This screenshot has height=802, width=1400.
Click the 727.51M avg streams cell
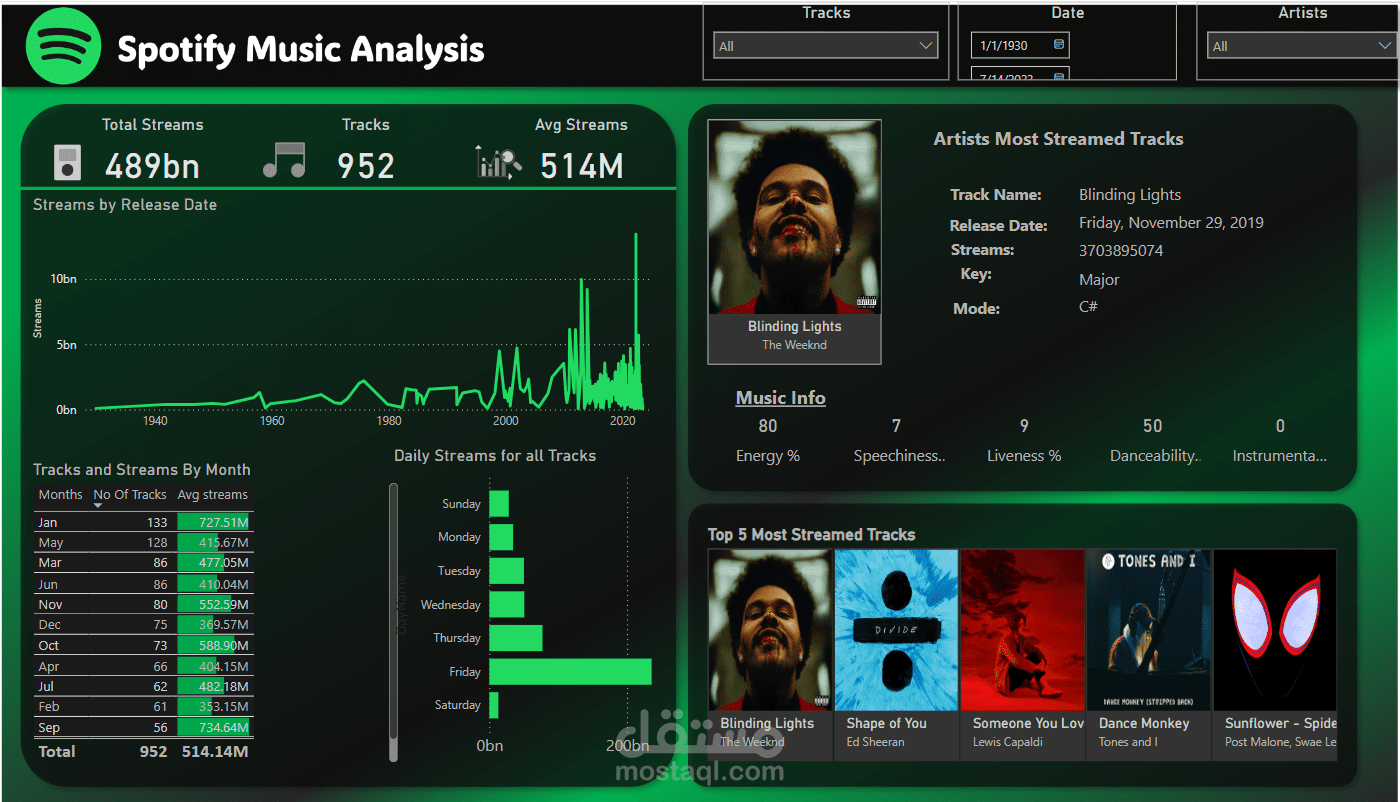click(215, 522)
